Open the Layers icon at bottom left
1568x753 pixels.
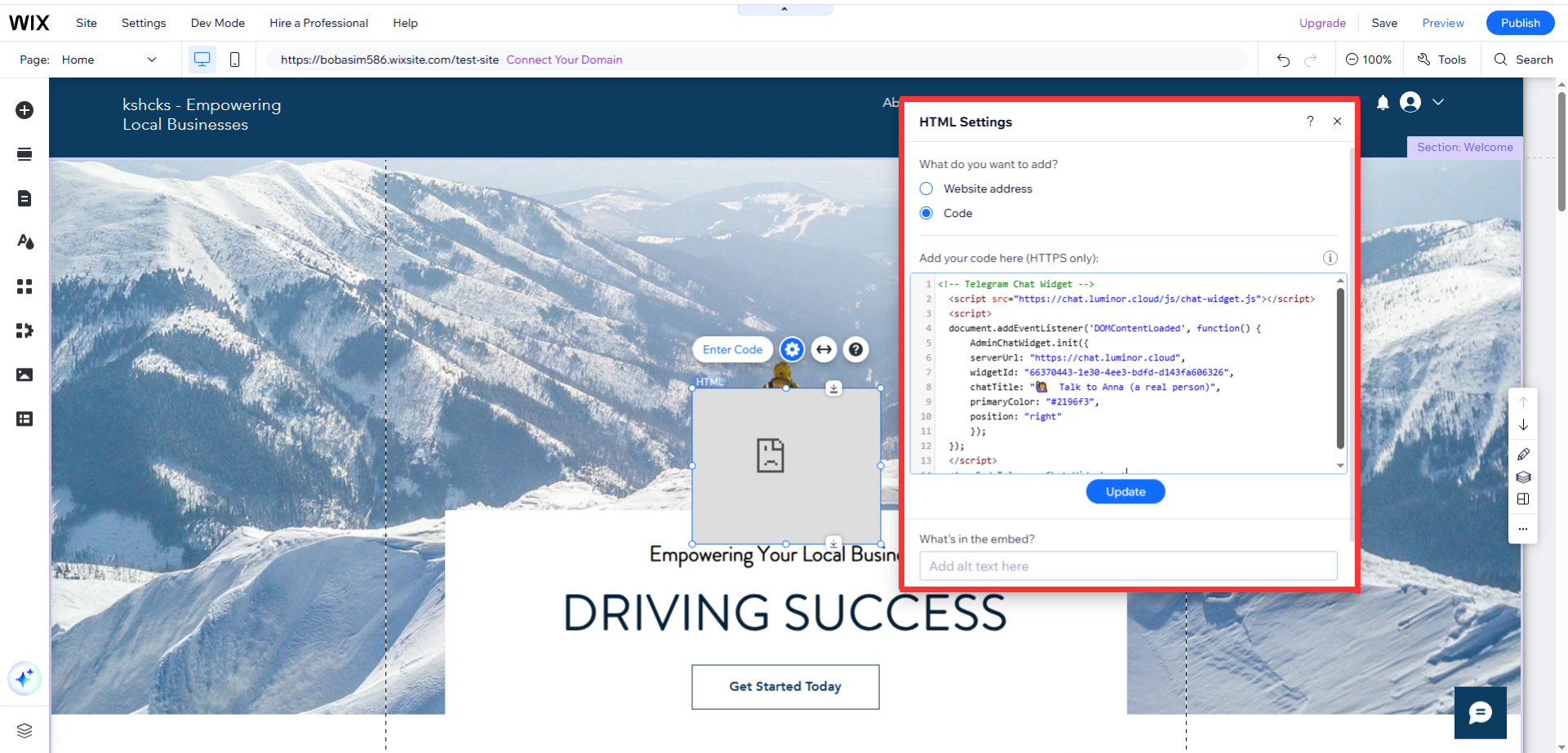coord(24,730)
